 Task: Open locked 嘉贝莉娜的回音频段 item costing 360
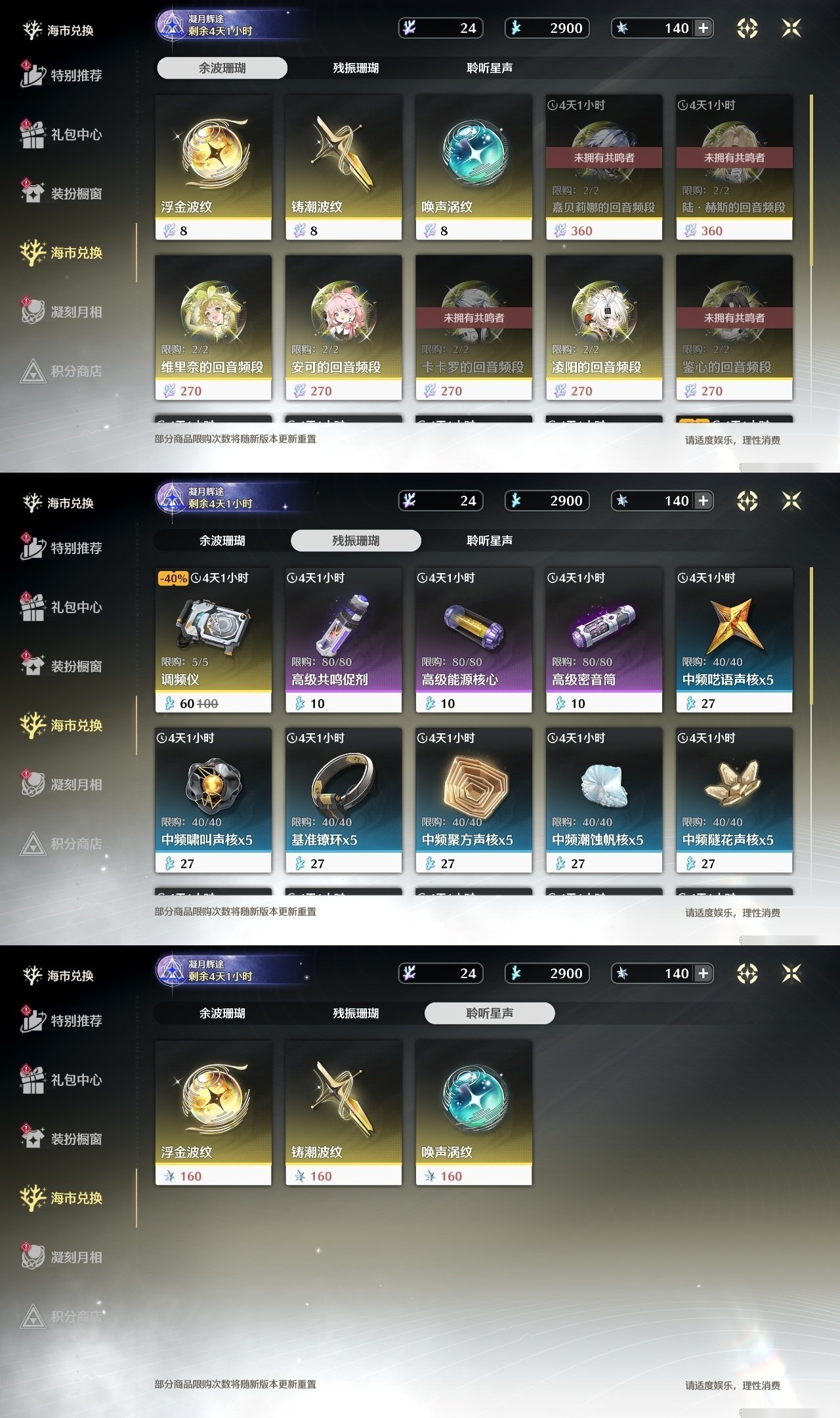tap(604, 167)
